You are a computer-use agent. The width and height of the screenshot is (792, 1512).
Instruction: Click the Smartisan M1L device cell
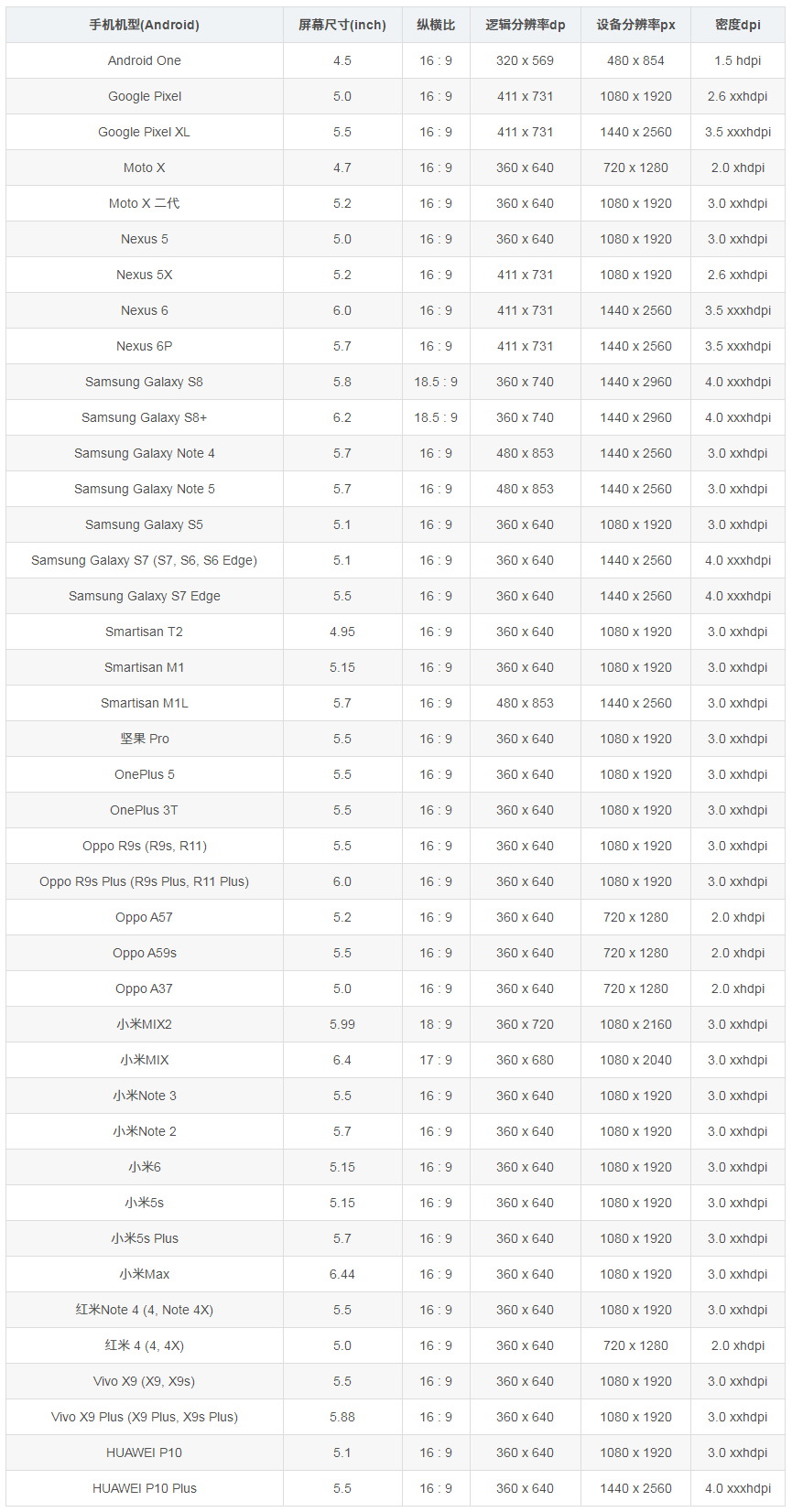click(144, 703)
